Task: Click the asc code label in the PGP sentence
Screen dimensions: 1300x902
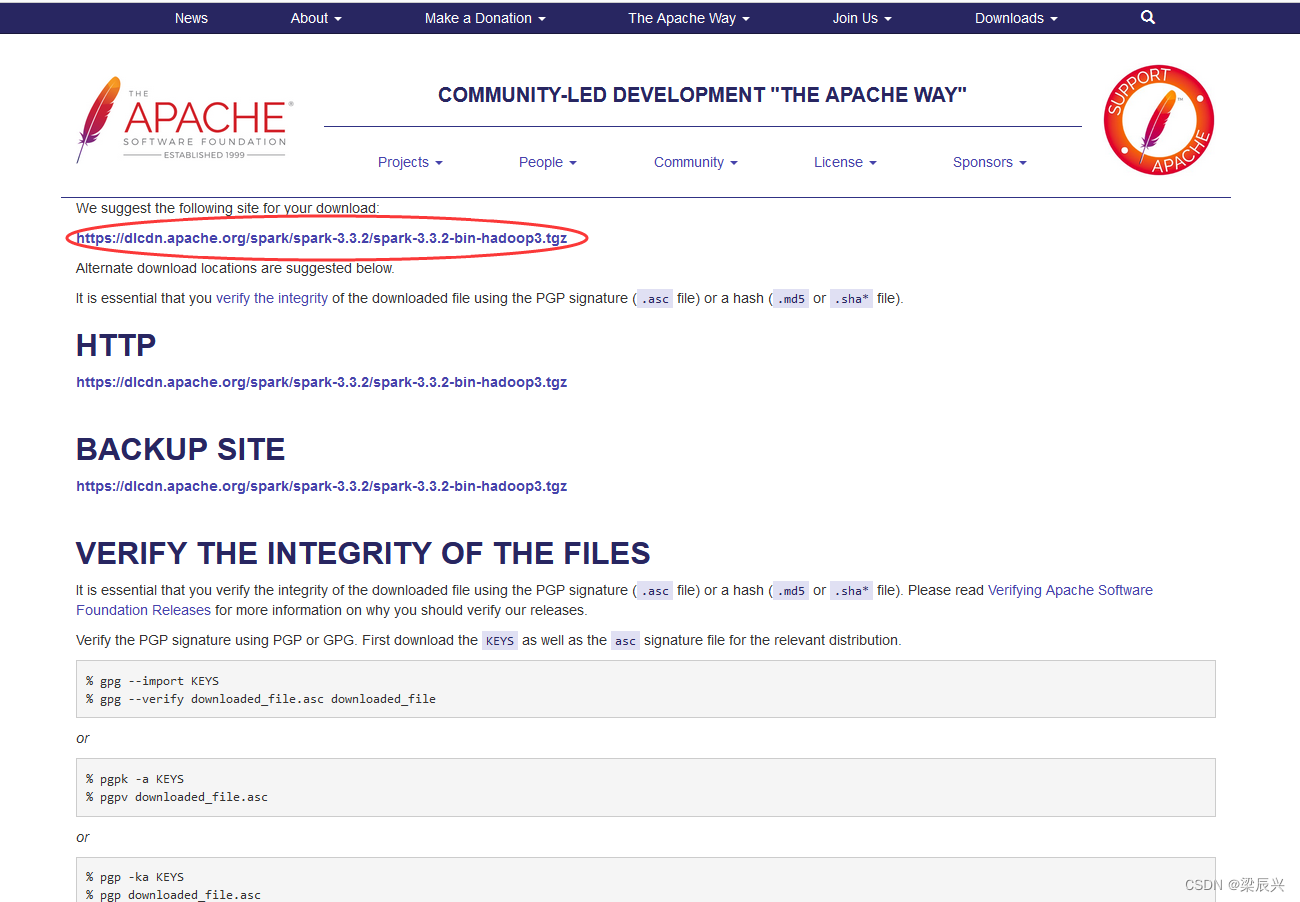Action: pos(625,641)
